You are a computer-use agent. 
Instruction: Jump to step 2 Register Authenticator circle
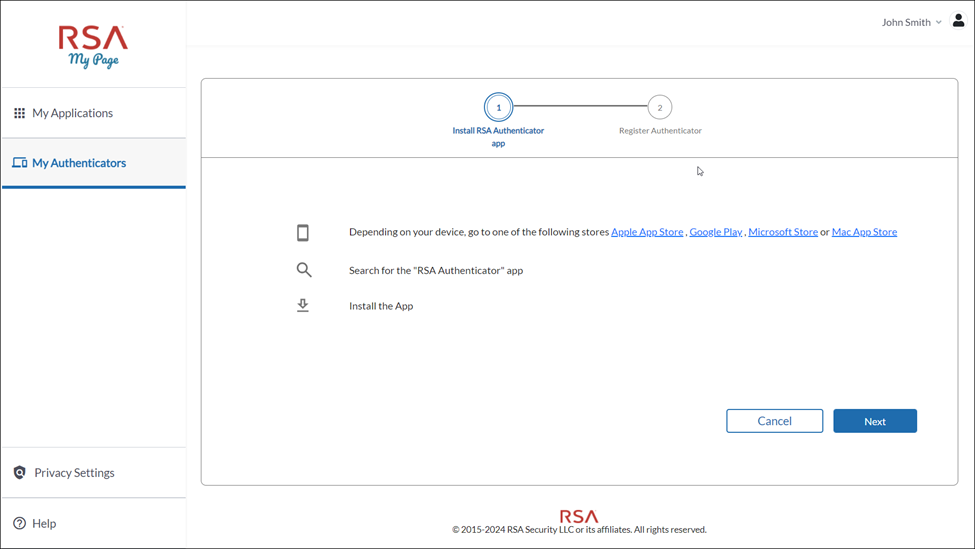[x=659, y=107]
